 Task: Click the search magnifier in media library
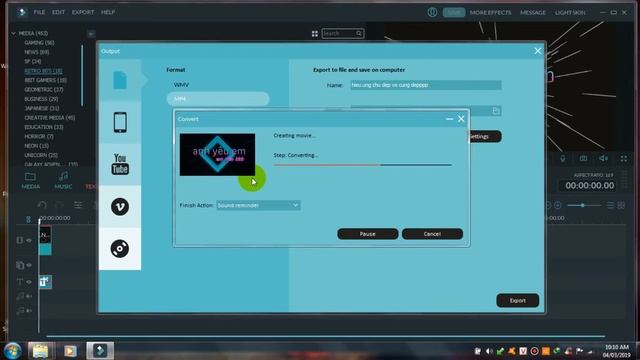tap(359, 33)
